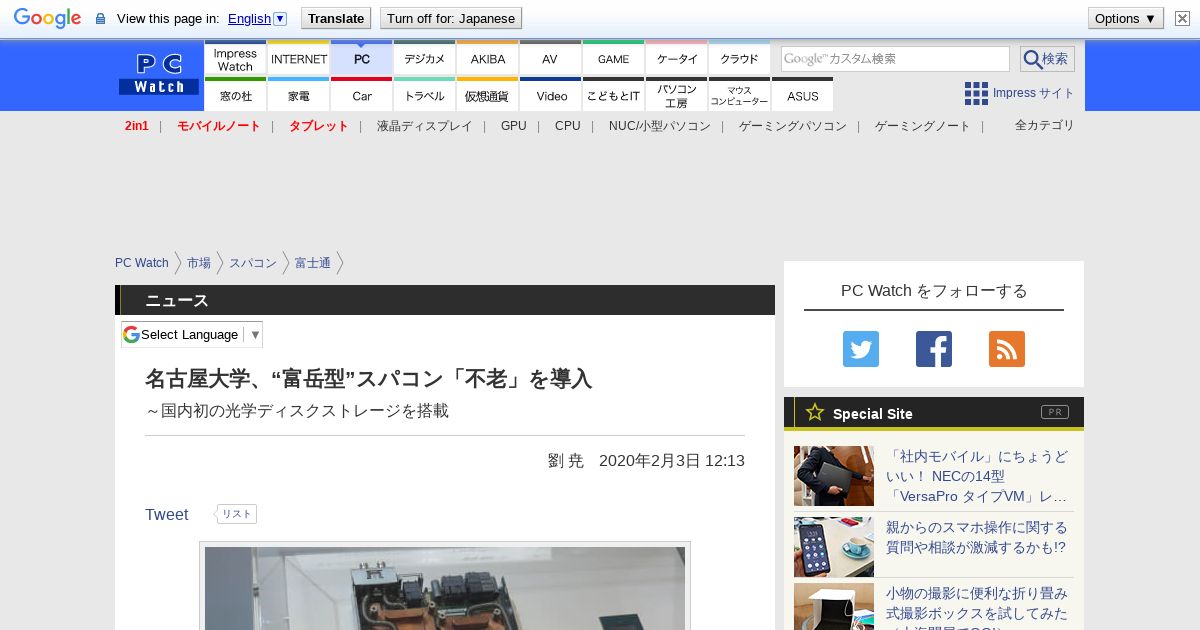The height and width of the screenshot is (630, 1200).
Task: Close the Google translate bar
Action: pos(1182,18)
